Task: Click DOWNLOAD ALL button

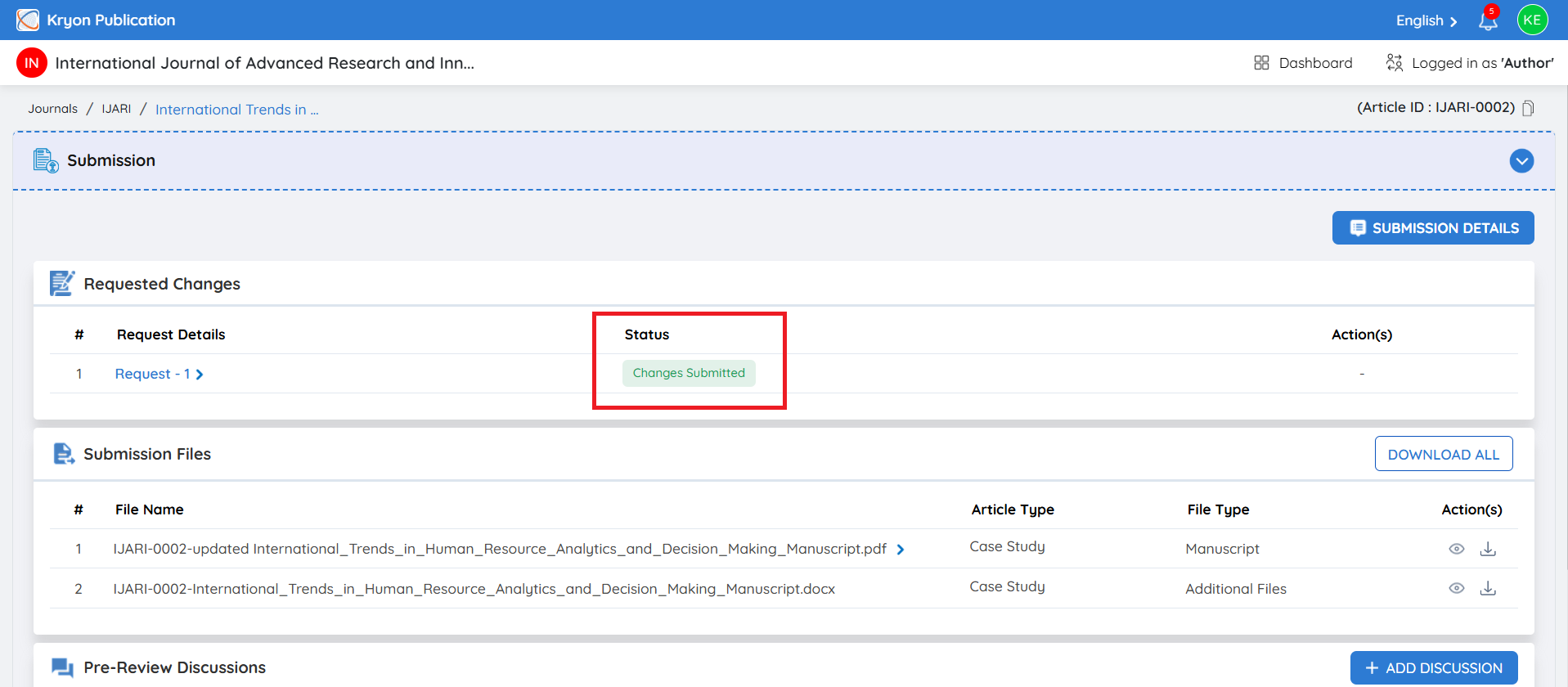Action: [1444, 454]
